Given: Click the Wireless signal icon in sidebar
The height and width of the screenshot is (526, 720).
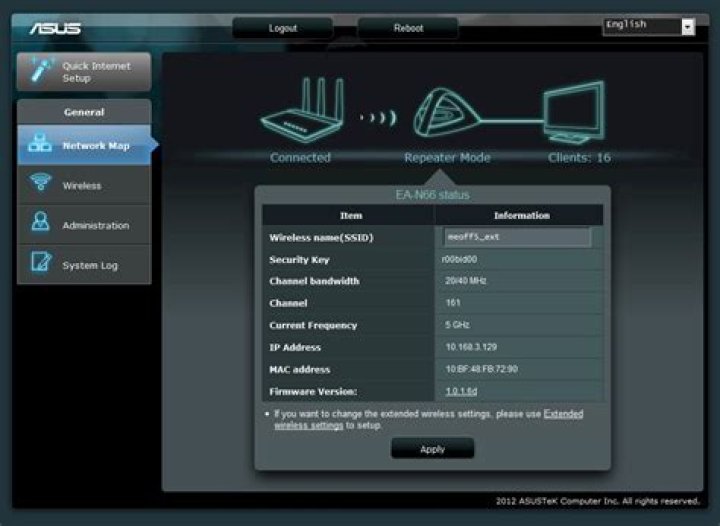Looking at the screenshot, I should coord(40,182).
